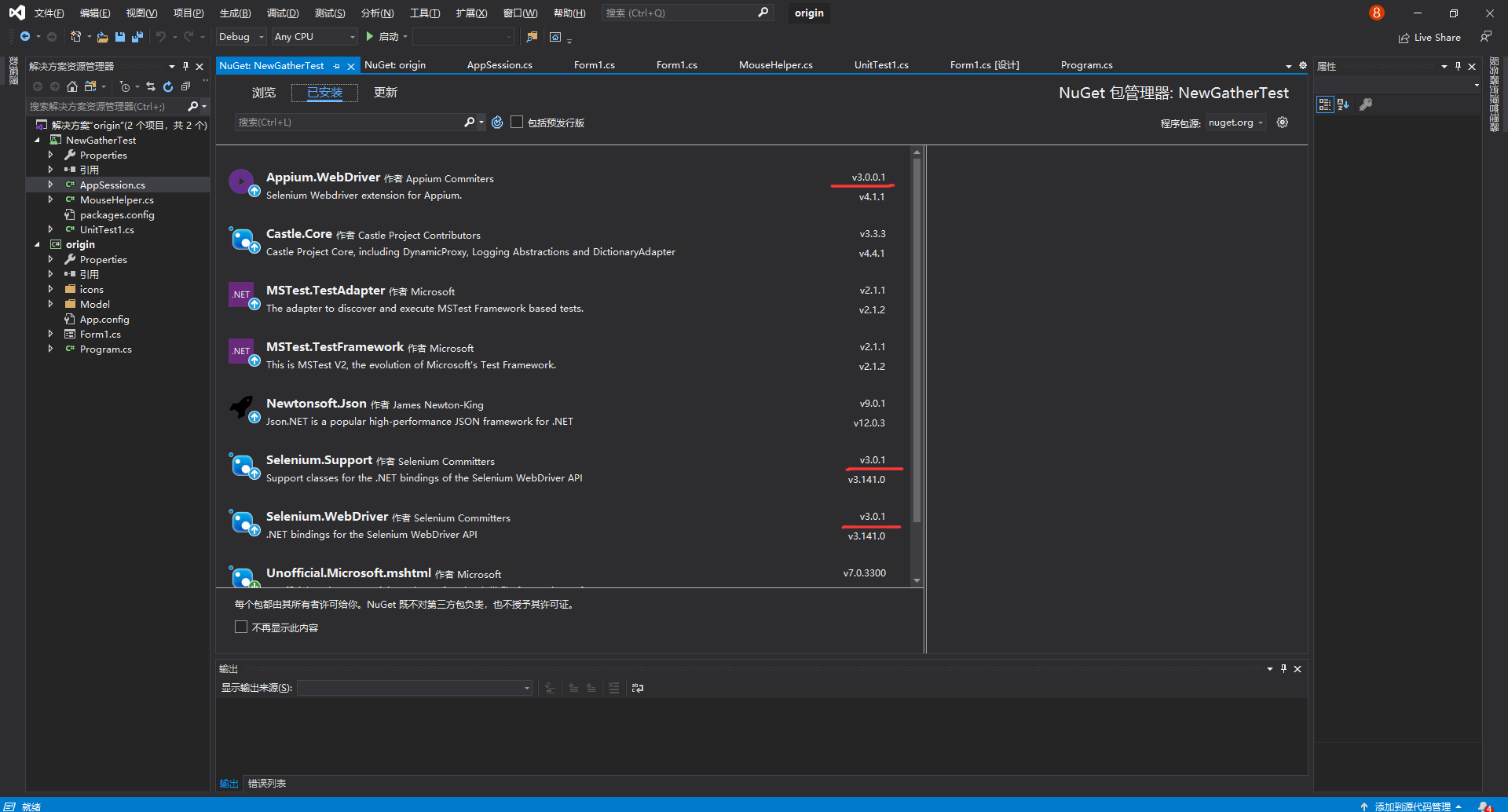
Task: Click the Save All icon on the toolbar
Action: click(x=137, y=37)
